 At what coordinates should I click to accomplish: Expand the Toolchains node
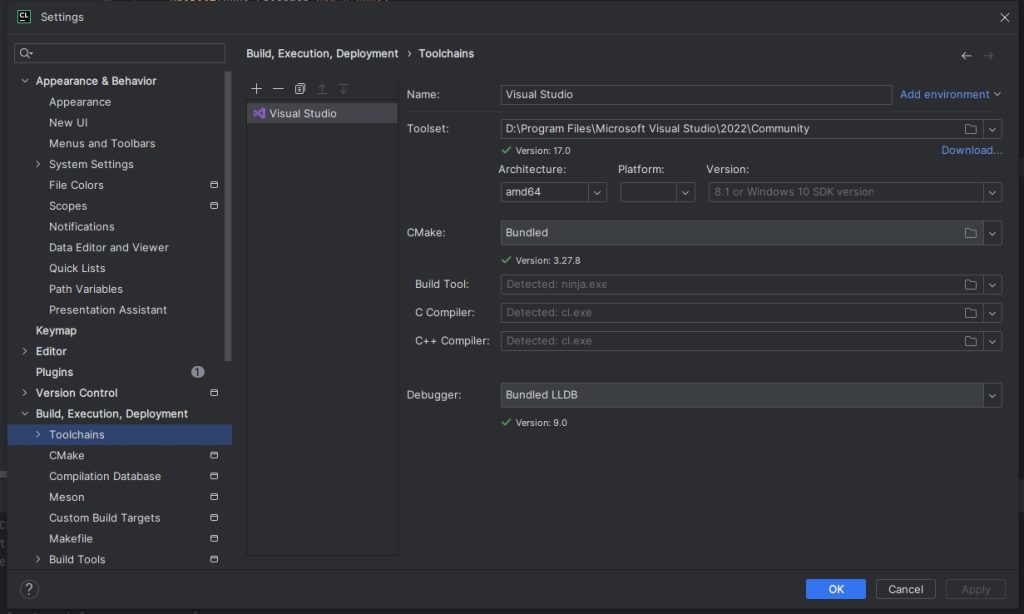pyautogui.click(x=38, y=434)
